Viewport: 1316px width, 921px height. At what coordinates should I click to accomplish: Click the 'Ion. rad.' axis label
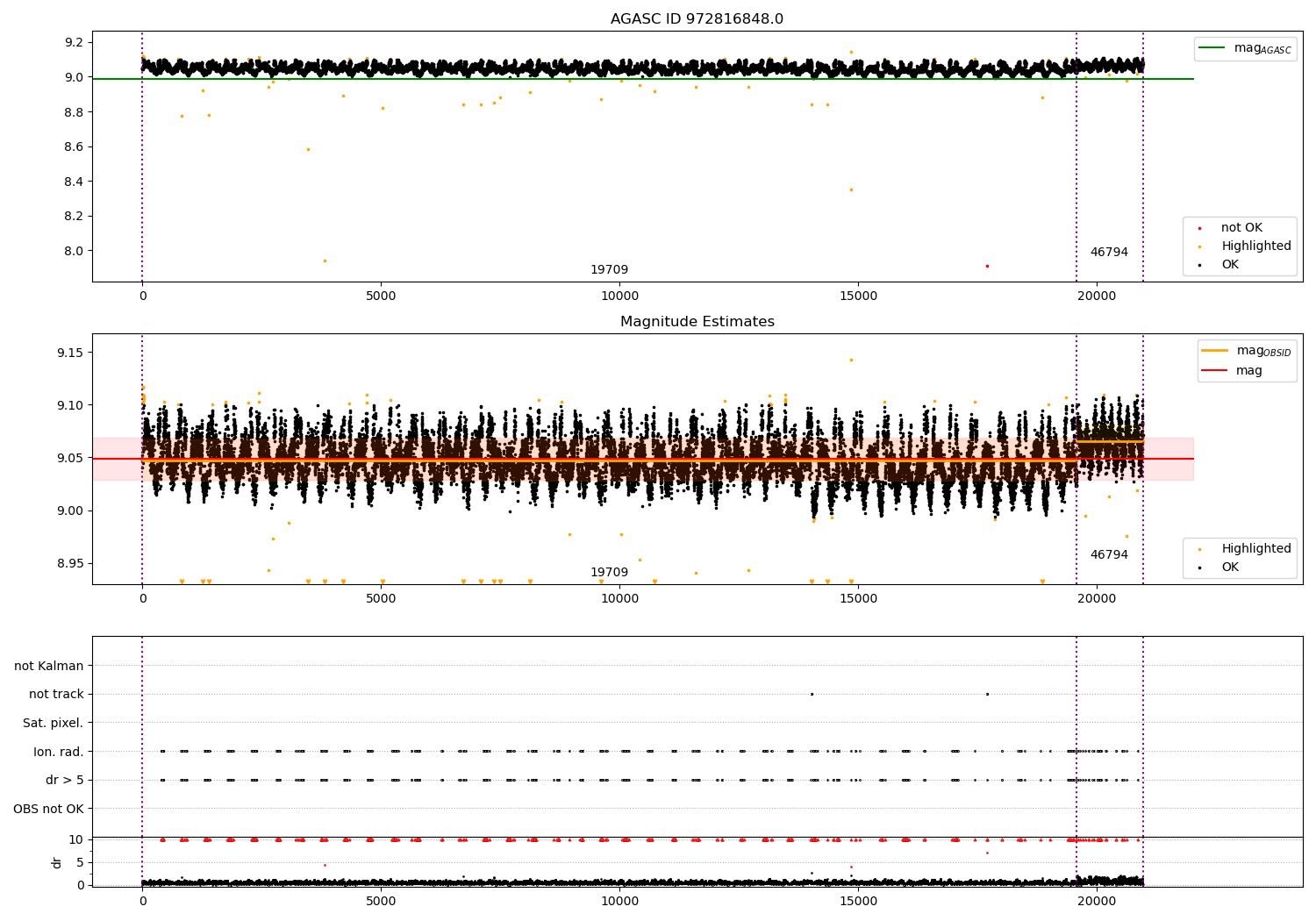pyautogui.click(x=59, y=752)
